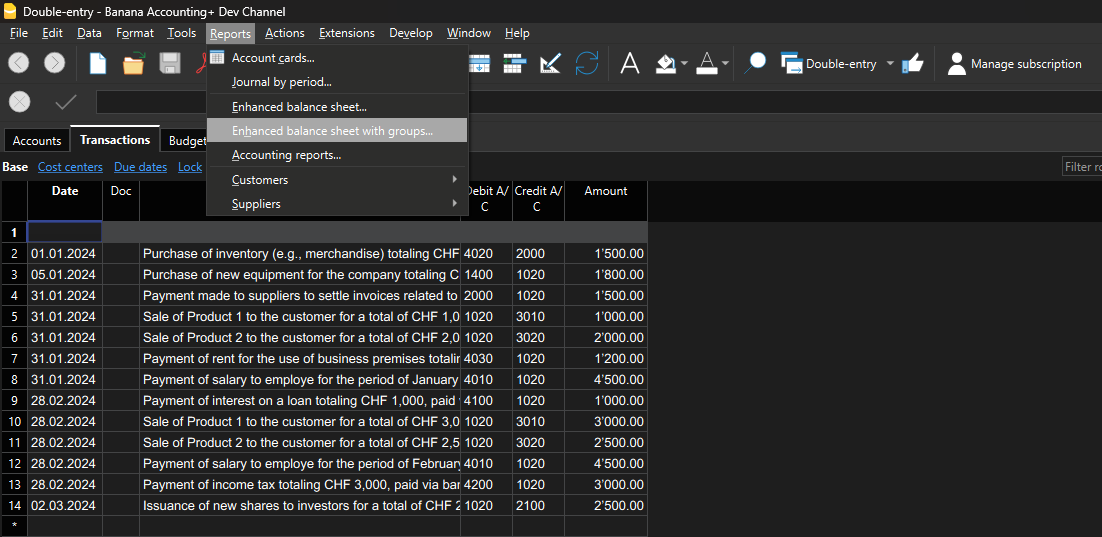The width and height of the screenshot is (1102, 537).
Task: Click the New file icon
Action: point(98,63)
